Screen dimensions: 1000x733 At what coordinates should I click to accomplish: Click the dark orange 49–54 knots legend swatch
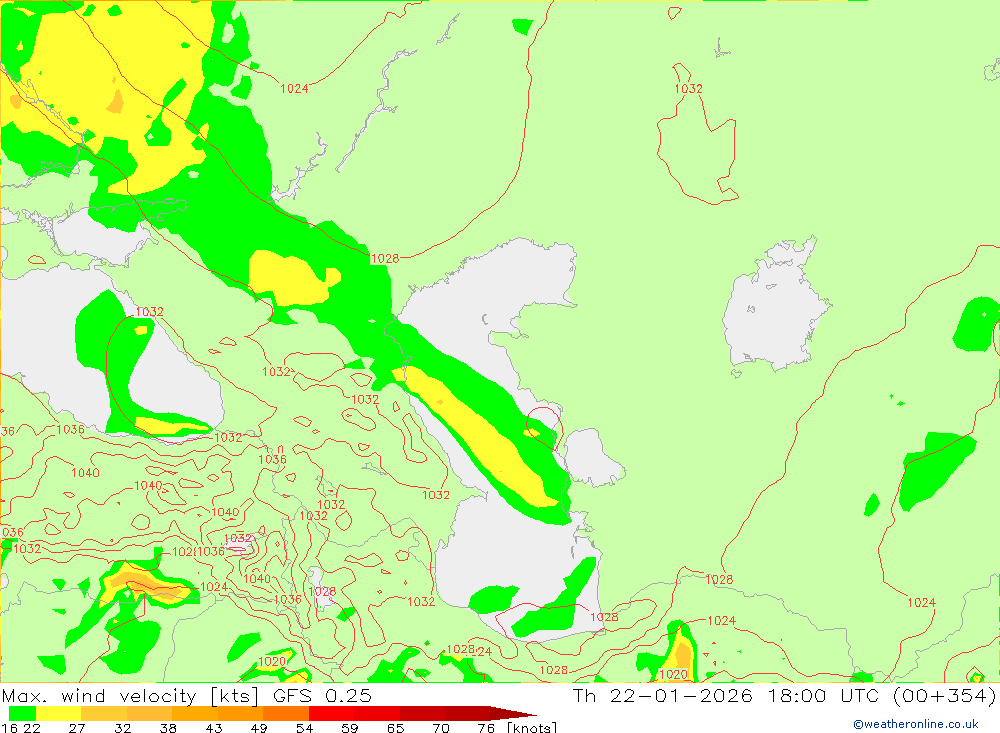pos(286,713)
